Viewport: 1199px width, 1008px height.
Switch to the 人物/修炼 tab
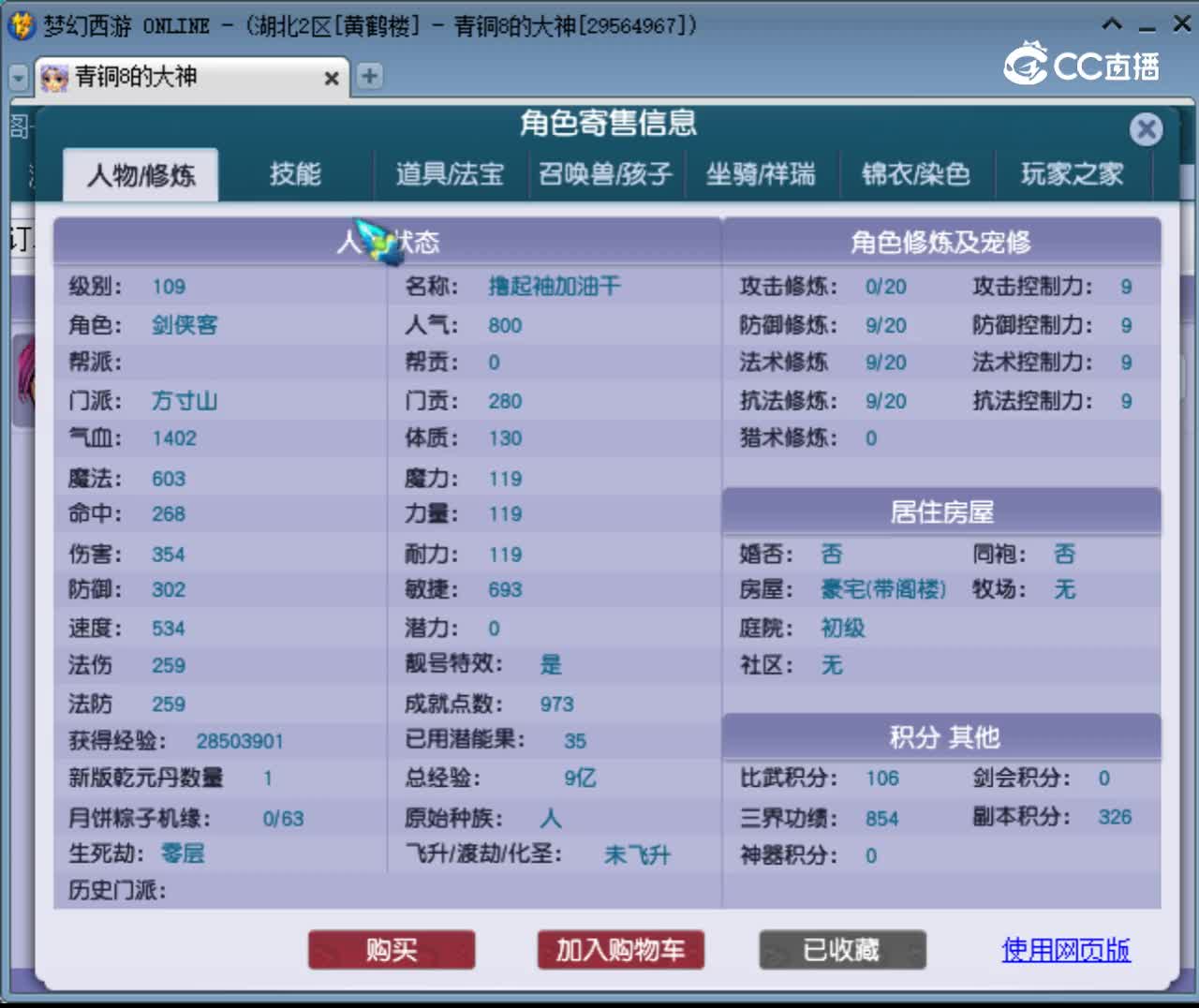pos(141,174)
